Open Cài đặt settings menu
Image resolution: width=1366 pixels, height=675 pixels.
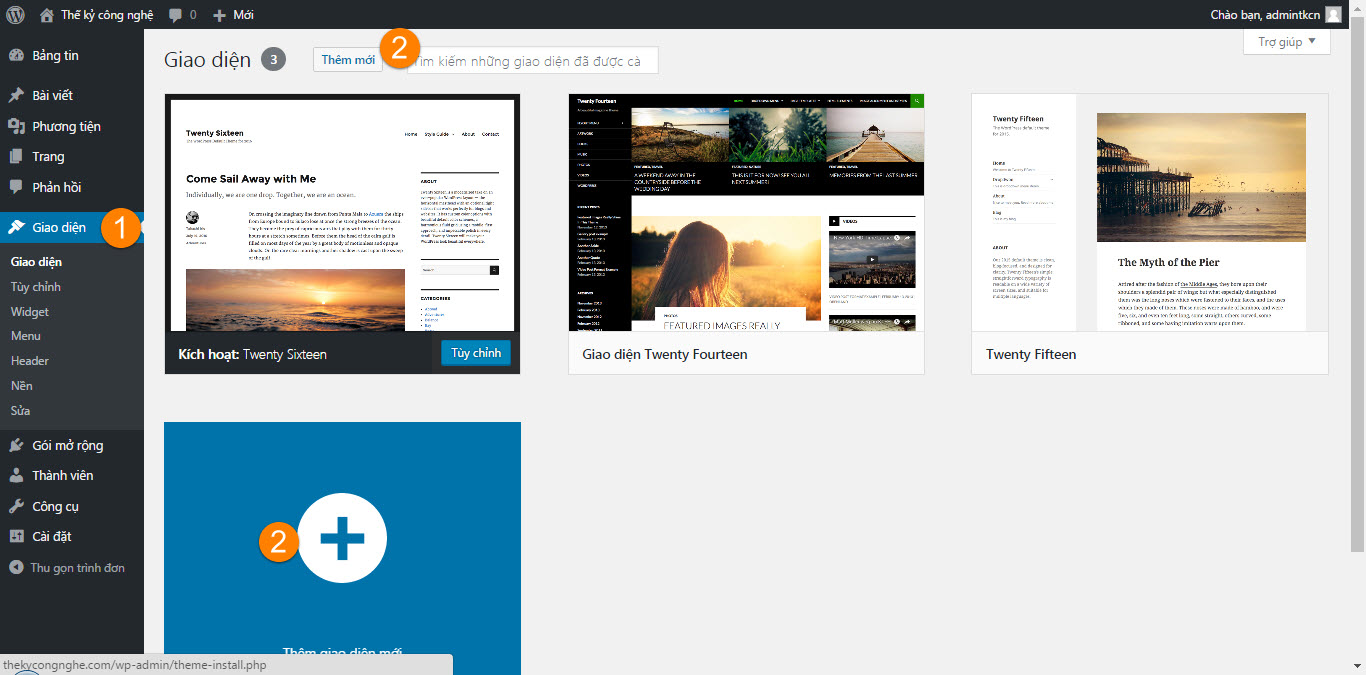[x=52, y=537]
